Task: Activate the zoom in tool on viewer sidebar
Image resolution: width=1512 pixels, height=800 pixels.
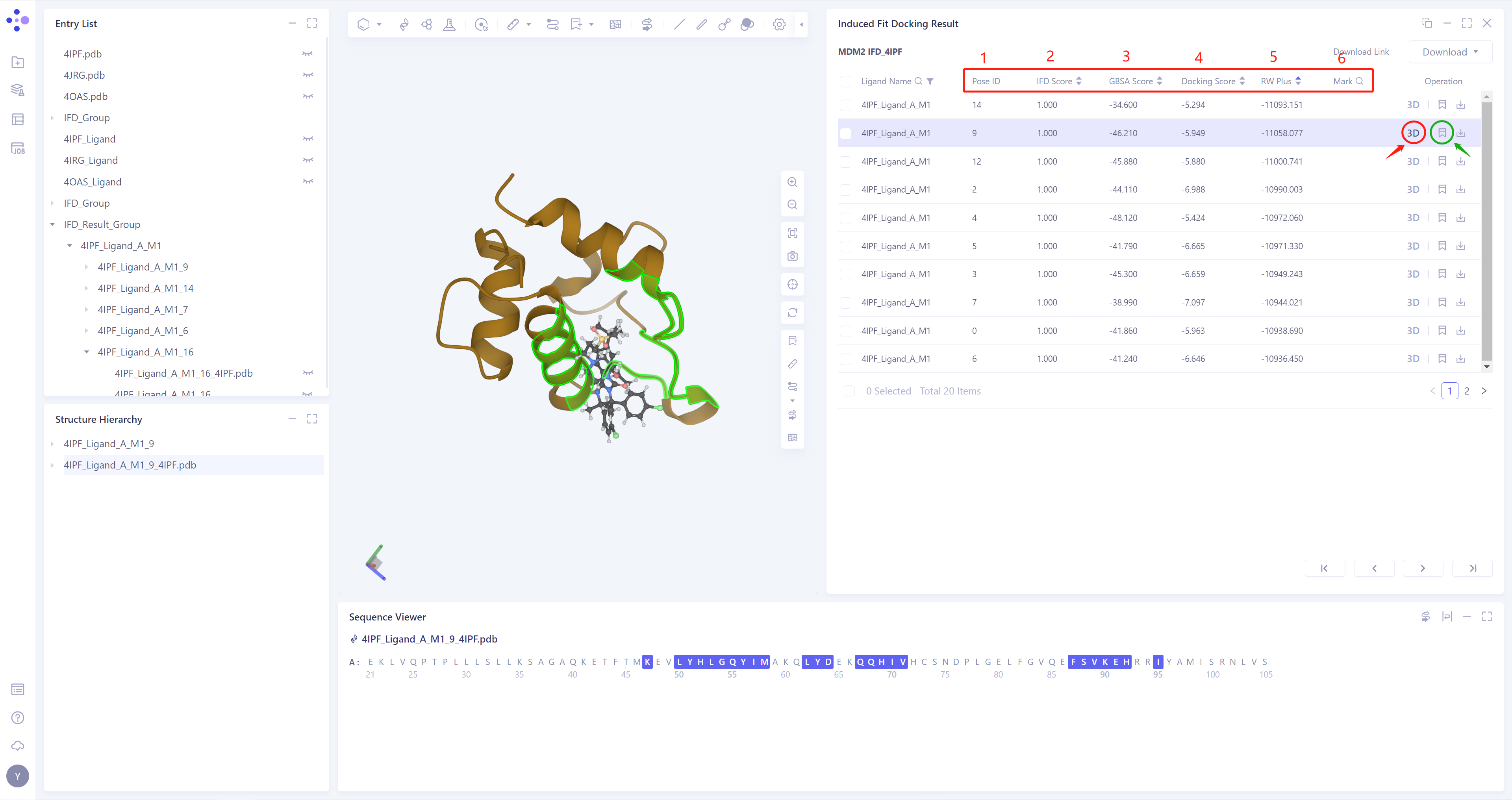Action: click(x=792, y=182)
